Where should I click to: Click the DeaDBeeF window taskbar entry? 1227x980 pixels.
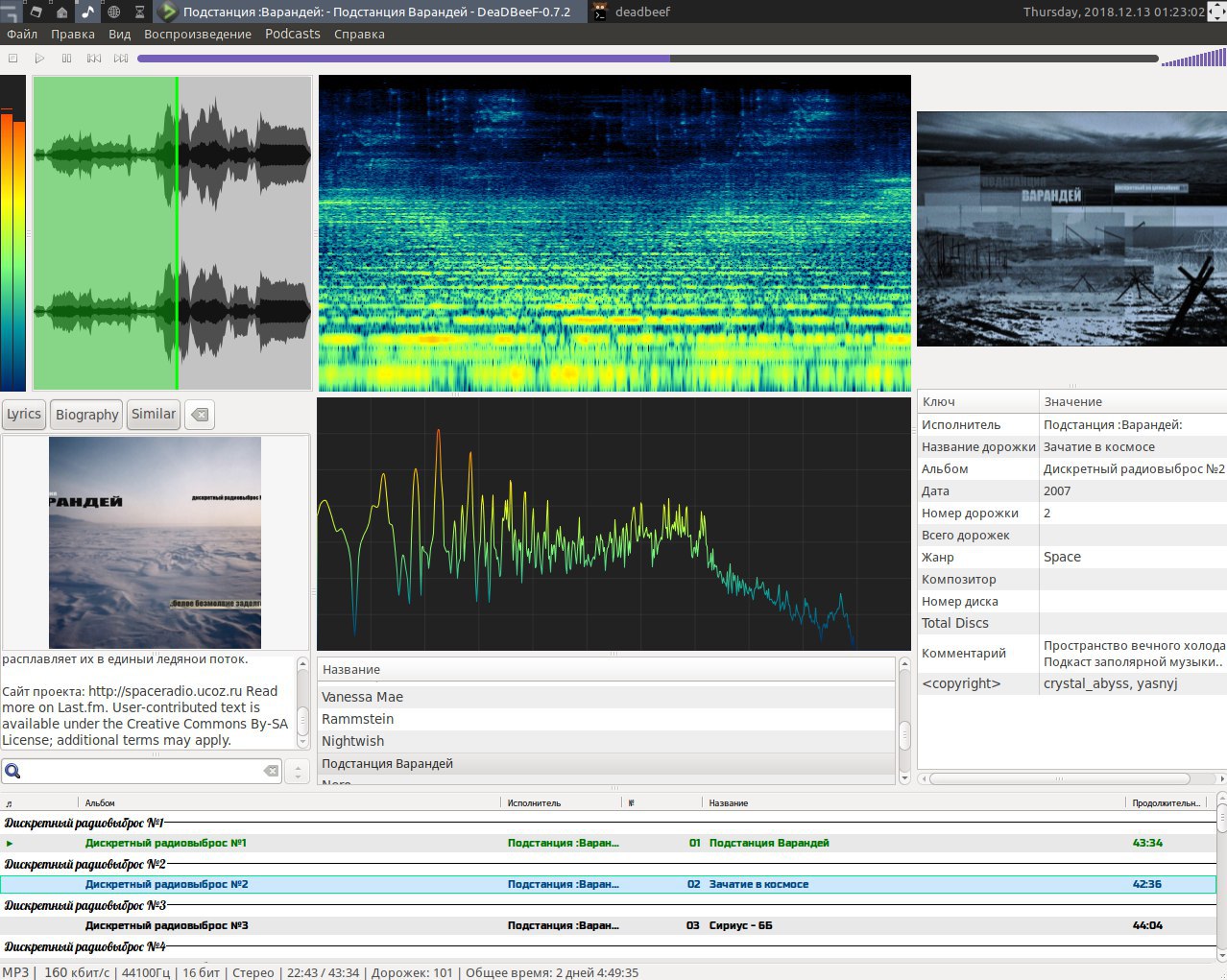pyautogui.click(x=370, y=12)
